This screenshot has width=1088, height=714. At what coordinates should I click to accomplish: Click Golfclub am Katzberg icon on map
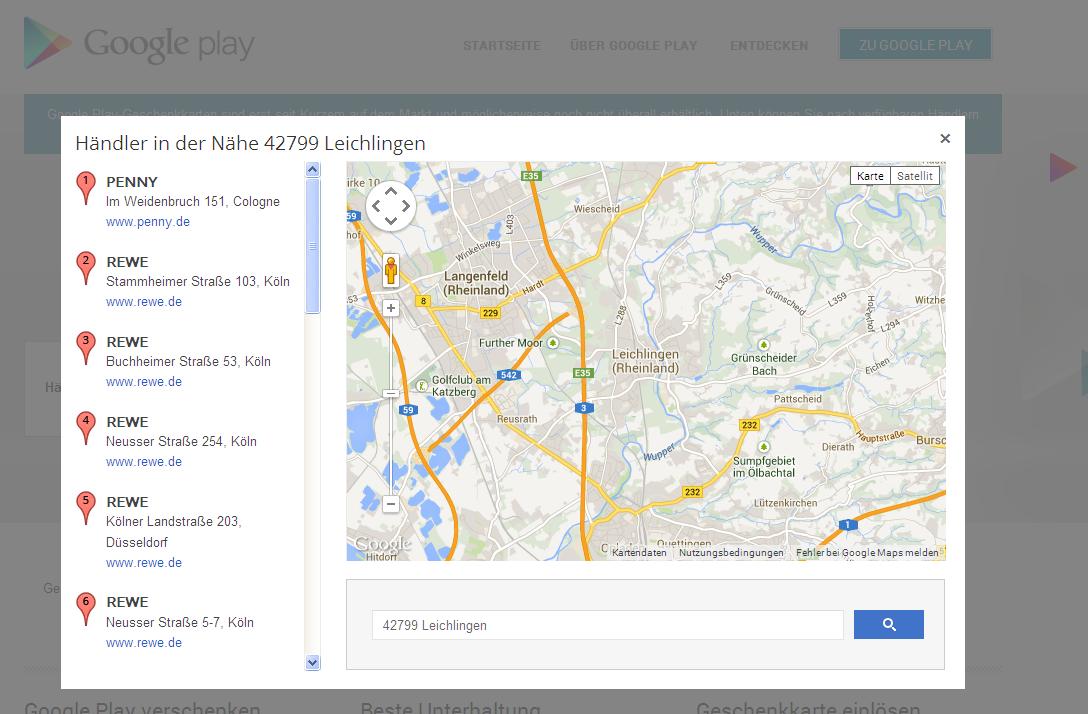(x=421, y=385)
